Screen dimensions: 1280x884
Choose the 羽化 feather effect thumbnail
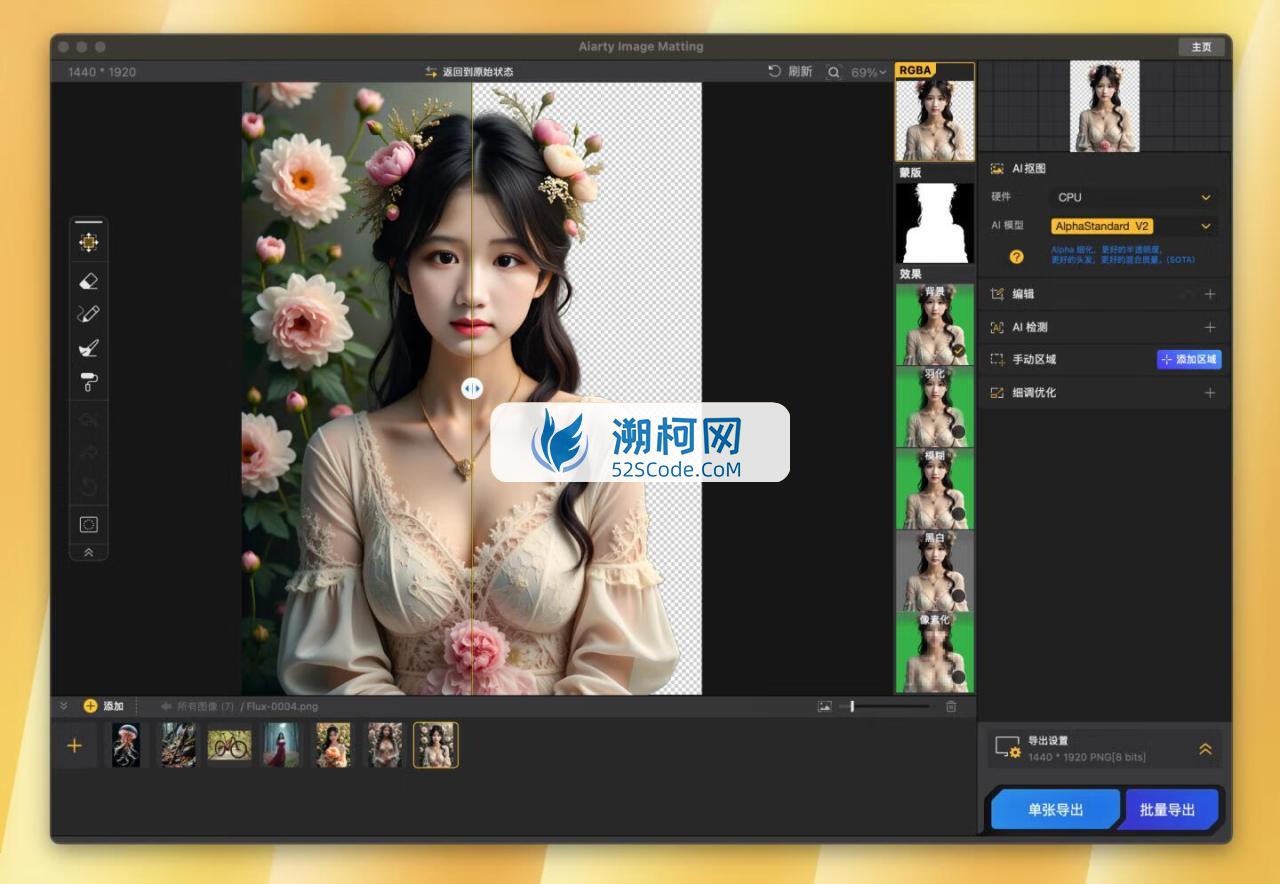tap(934, 406)
